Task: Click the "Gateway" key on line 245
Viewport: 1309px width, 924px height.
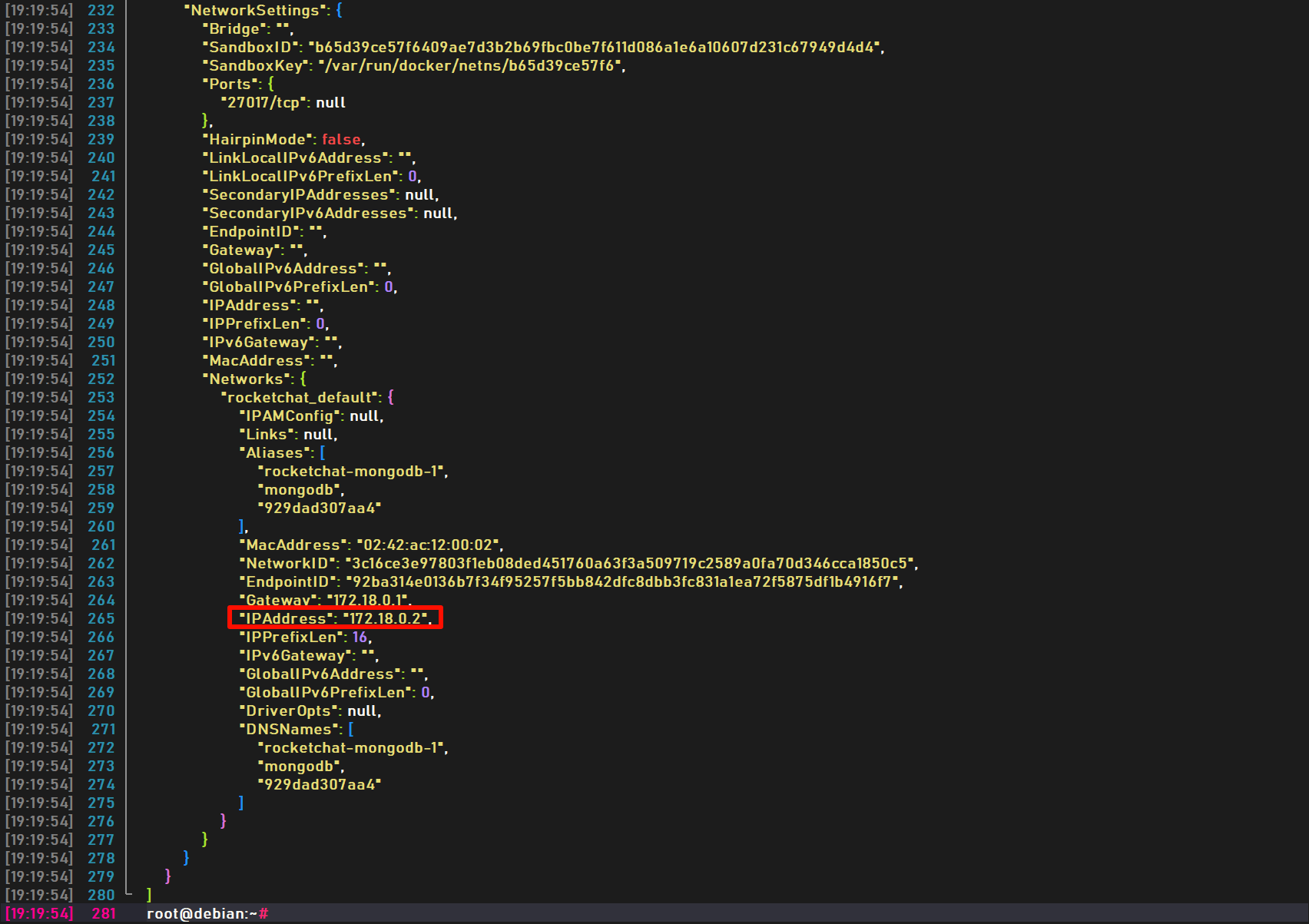Action: click(x=241, y=250)
